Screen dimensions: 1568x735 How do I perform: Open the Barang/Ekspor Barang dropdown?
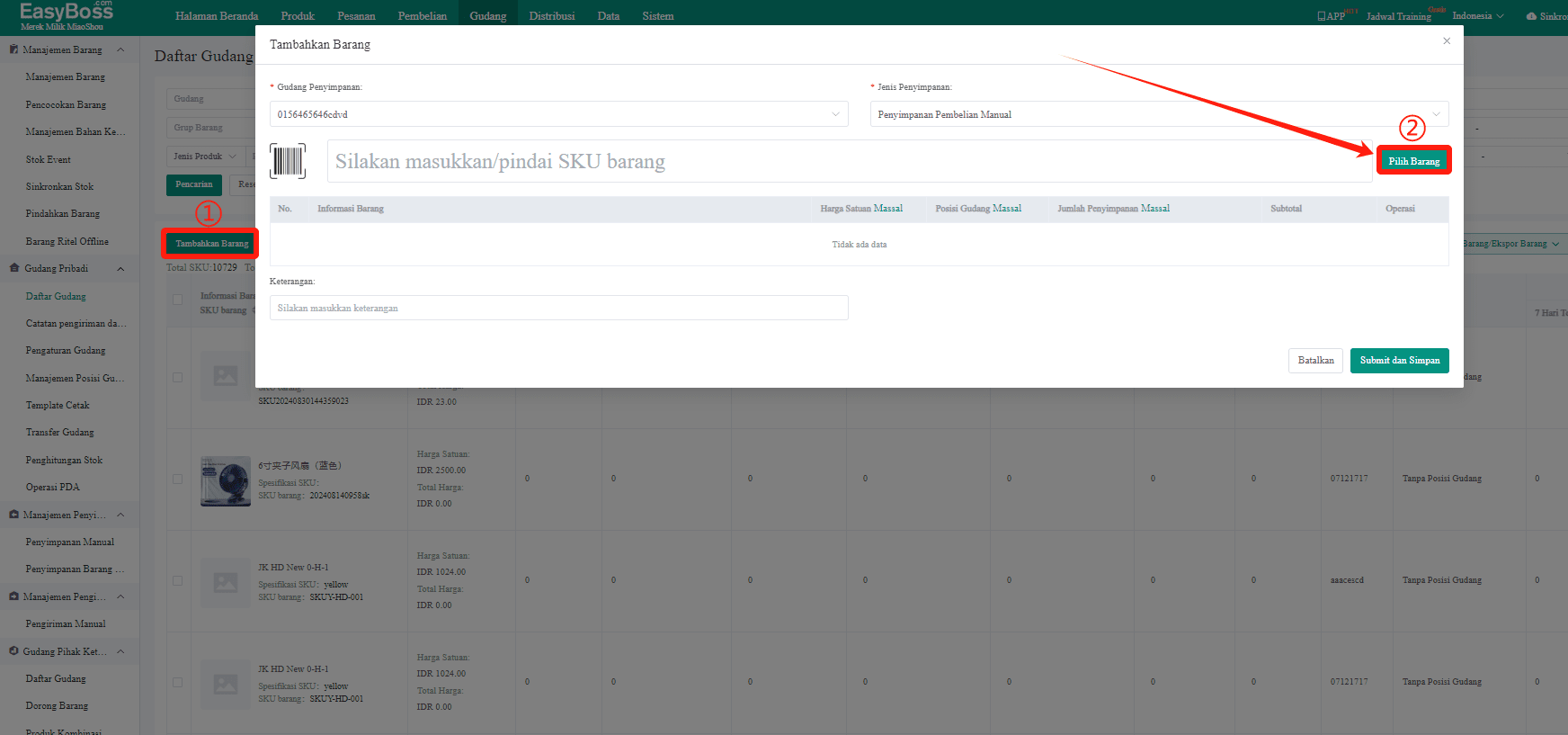tap(1513, 244)
